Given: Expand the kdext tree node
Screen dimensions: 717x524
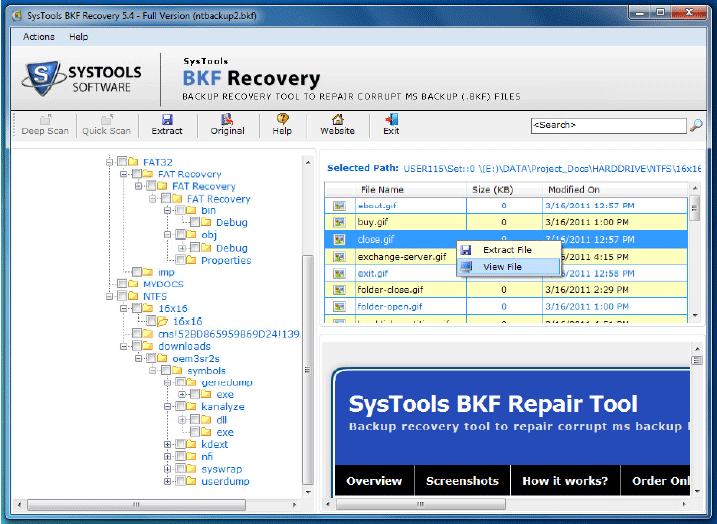Looking at the screenshot, I should pos(168,444).
